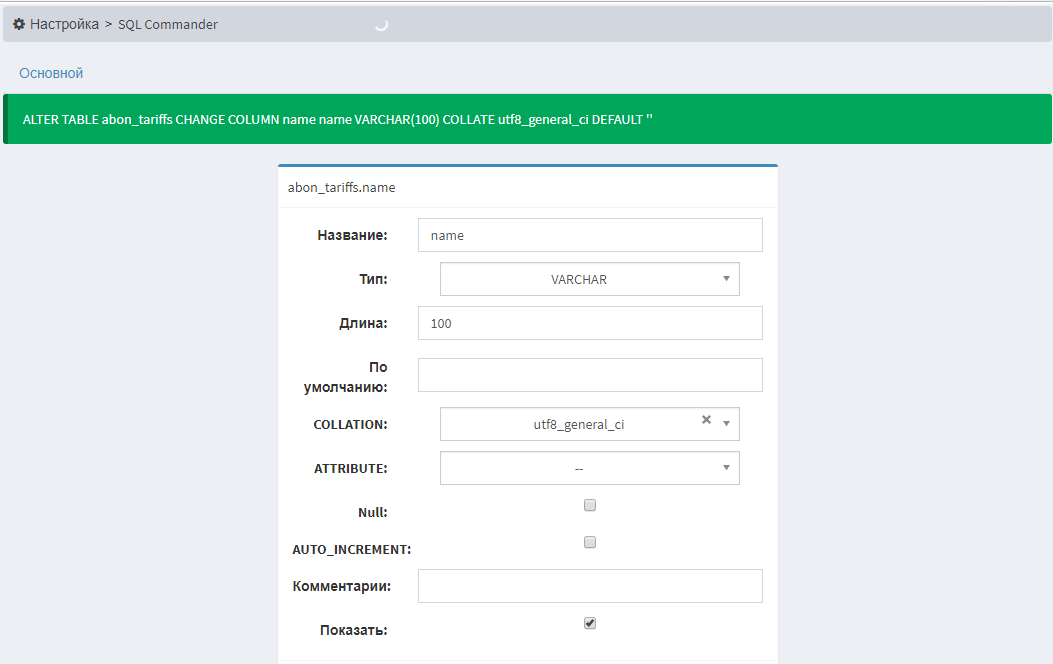The width and height of the screenshot is (1053, 664).
Task: Switch to the Основной tab
Action: point(51,73)
